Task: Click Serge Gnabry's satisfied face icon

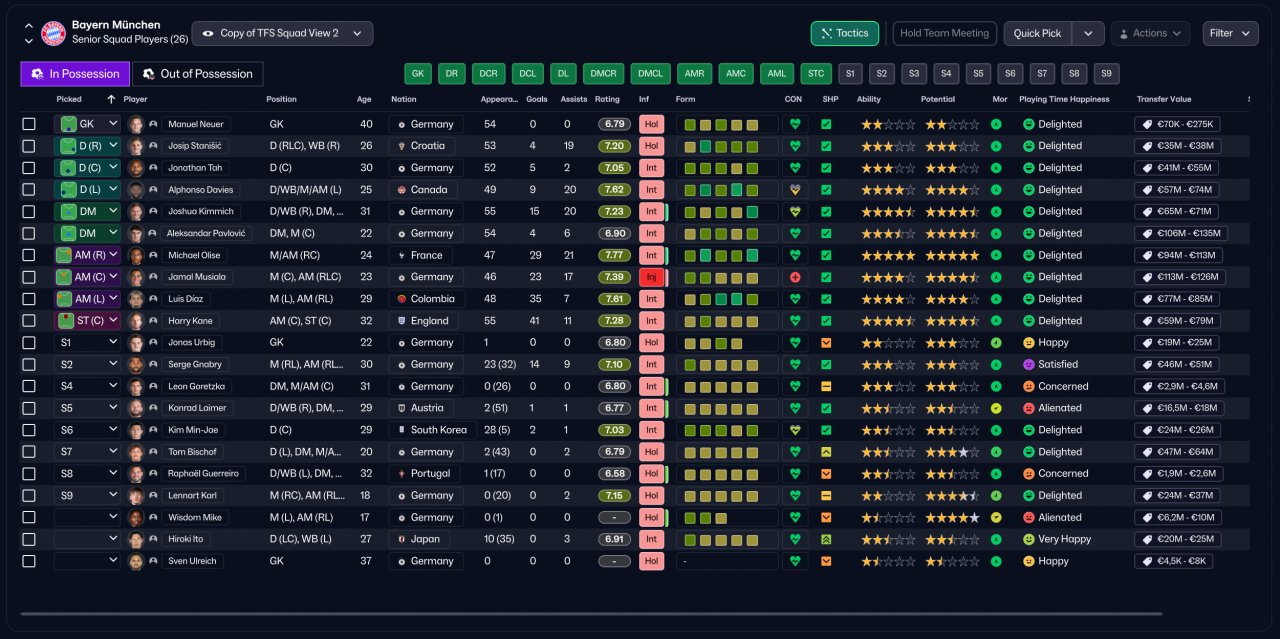Action: click(1027, 365)
